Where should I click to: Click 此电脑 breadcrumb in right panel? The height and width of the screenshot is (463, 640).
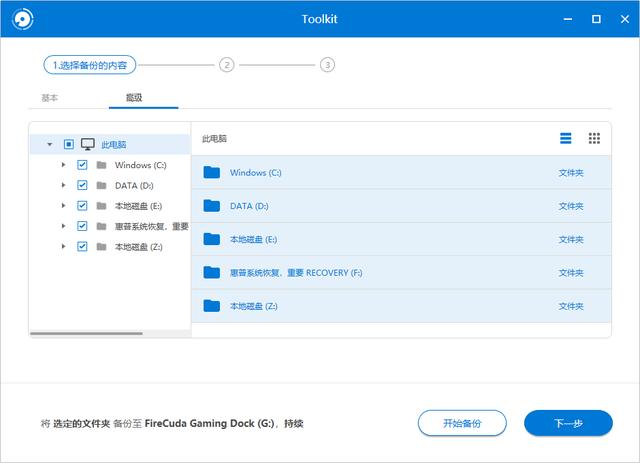[214, 139]
